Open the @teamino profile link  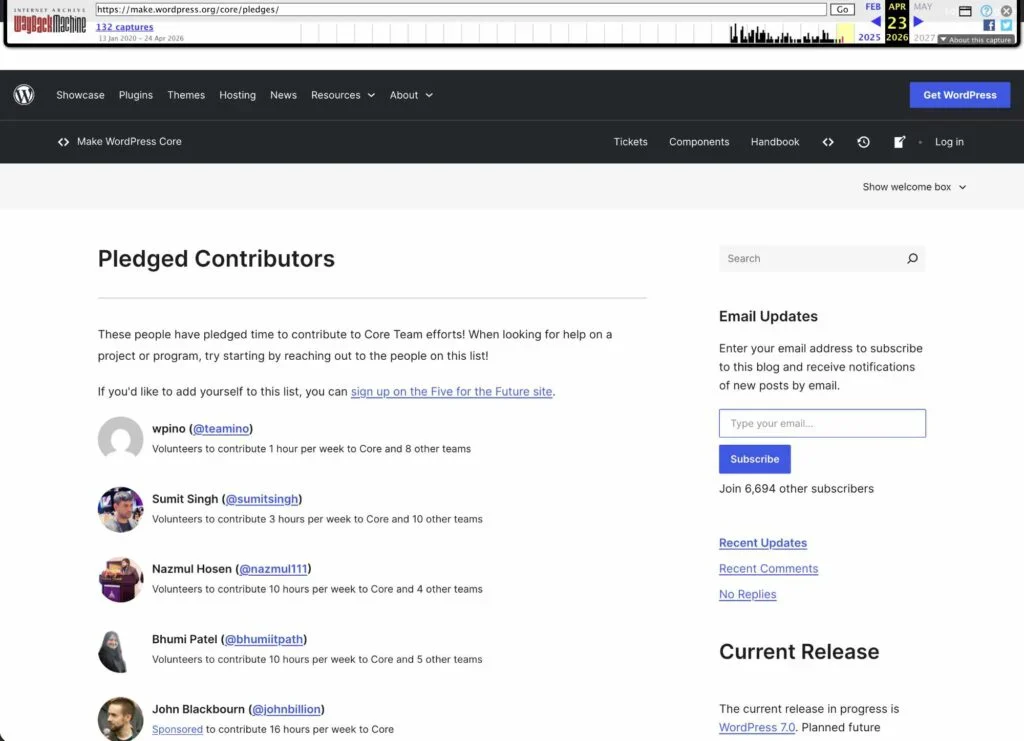click(x=221, y=429)
